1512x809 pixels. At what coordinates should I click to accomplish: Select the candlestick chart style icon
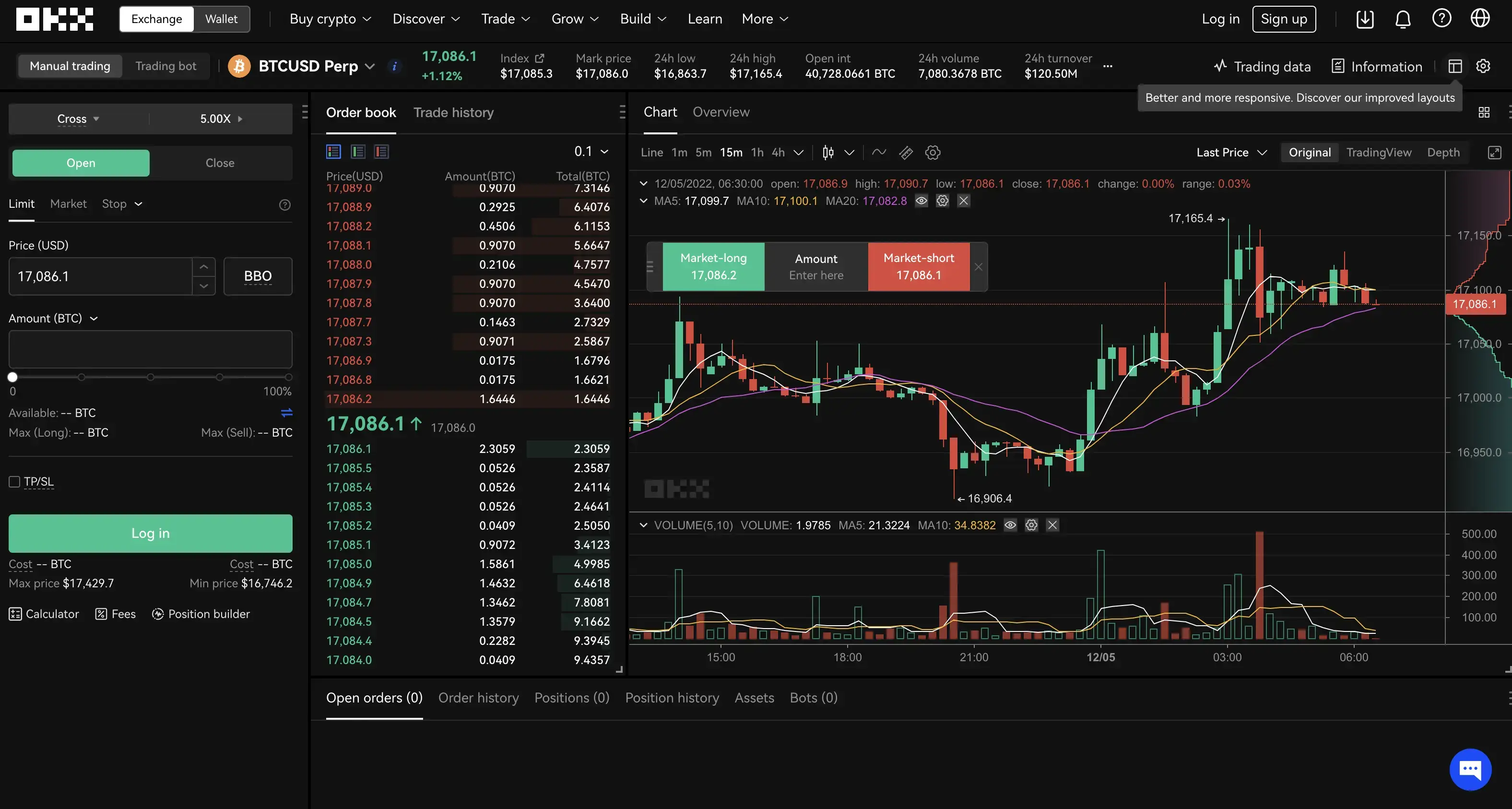827,153
